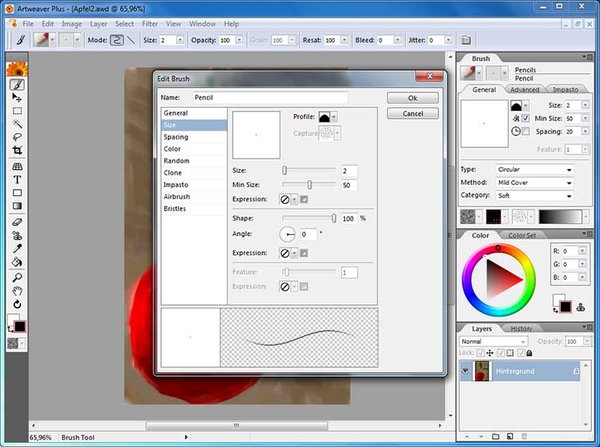Switch to the Advanced tab in Brush panel
The width and height of the screenshot is (600, 447).
pyautogui.click(x=523, y=89)
